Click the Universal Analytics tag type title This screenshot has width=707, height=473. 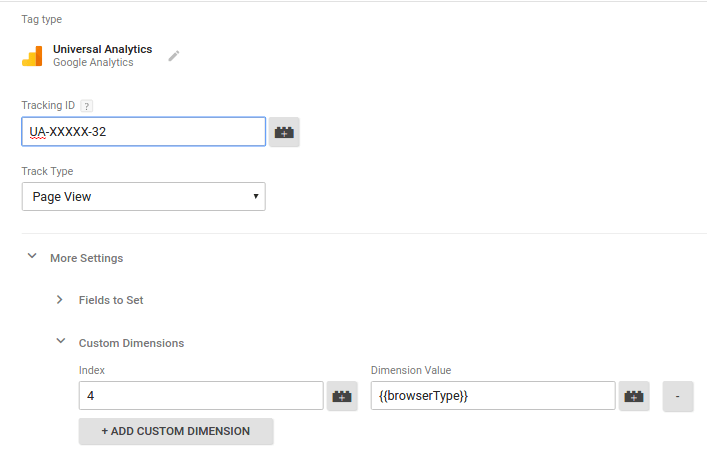point(102,49)
